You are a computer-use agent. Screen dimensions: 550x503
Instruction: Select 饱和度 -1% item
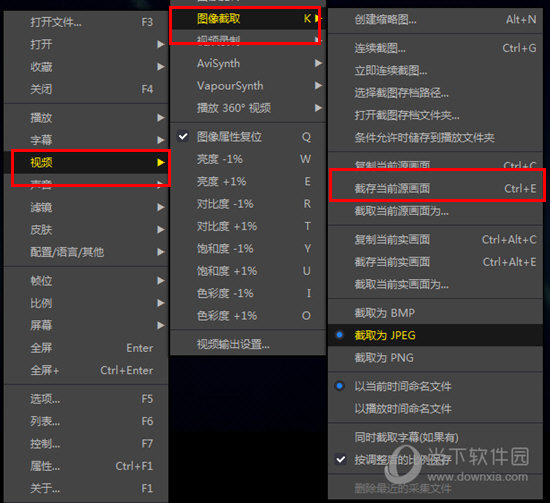coord(248,249)
